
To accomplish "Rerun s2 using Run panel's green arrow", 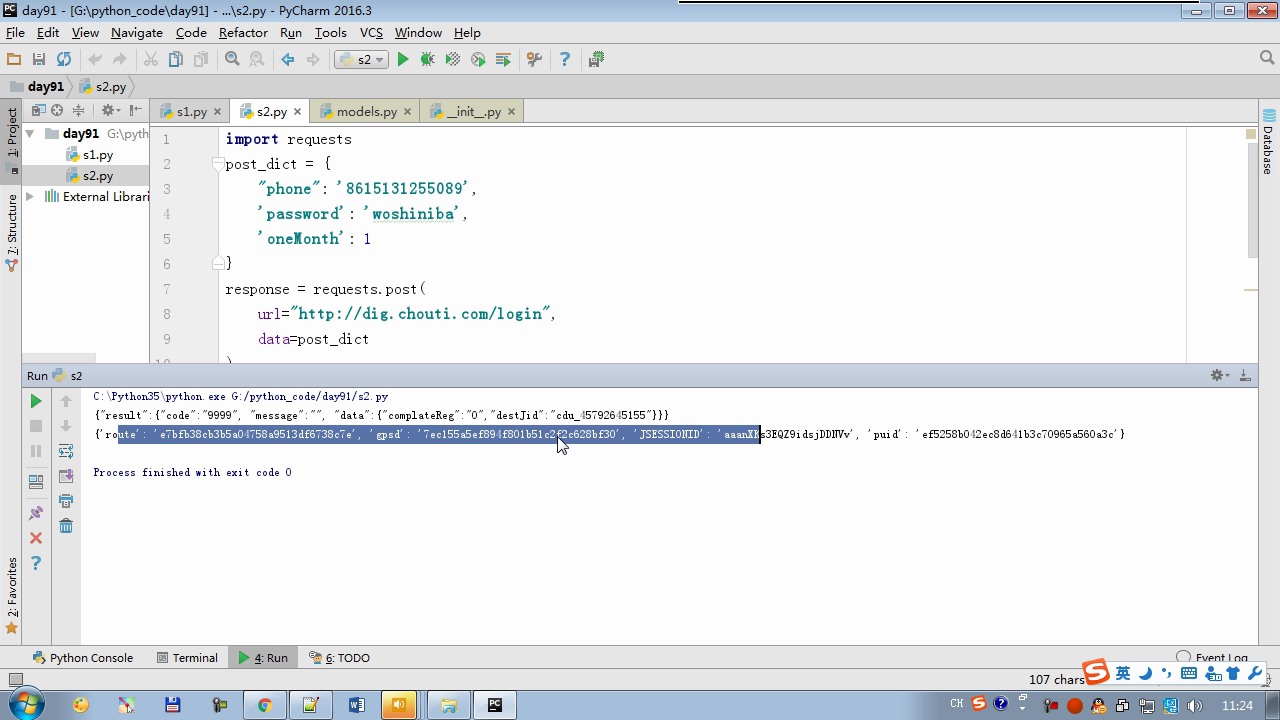I will (36, 401).
